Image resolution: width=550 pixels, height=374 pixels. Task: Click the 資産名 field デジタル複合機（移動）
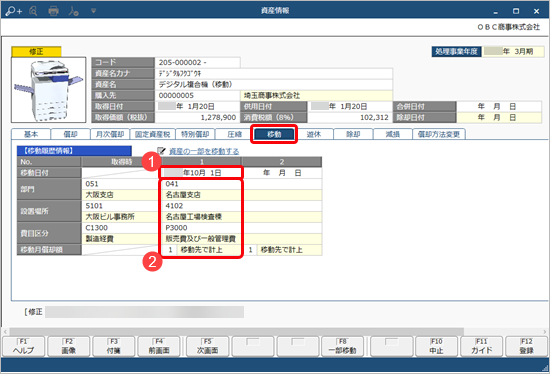click(274, 85)
